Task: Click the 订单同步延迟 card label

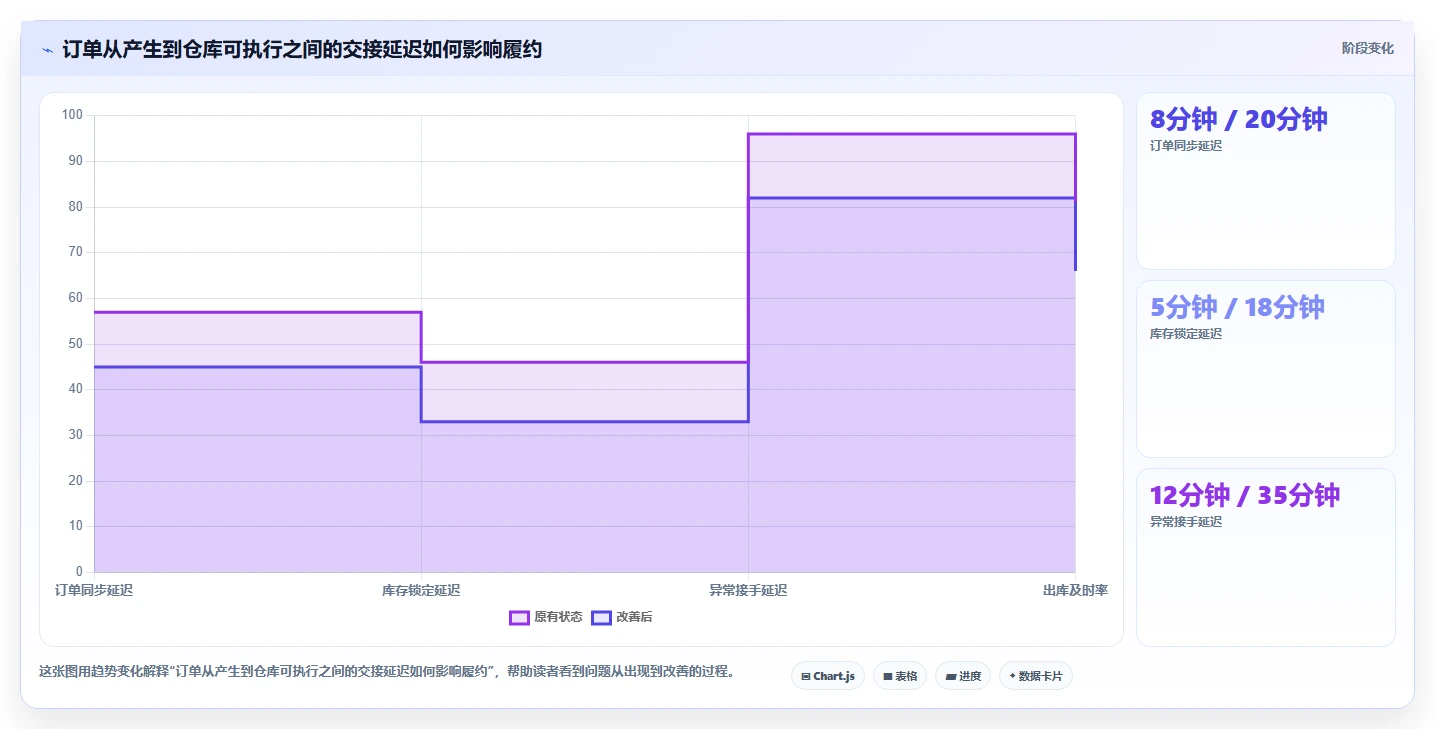Action: (x=1186, y=146)
